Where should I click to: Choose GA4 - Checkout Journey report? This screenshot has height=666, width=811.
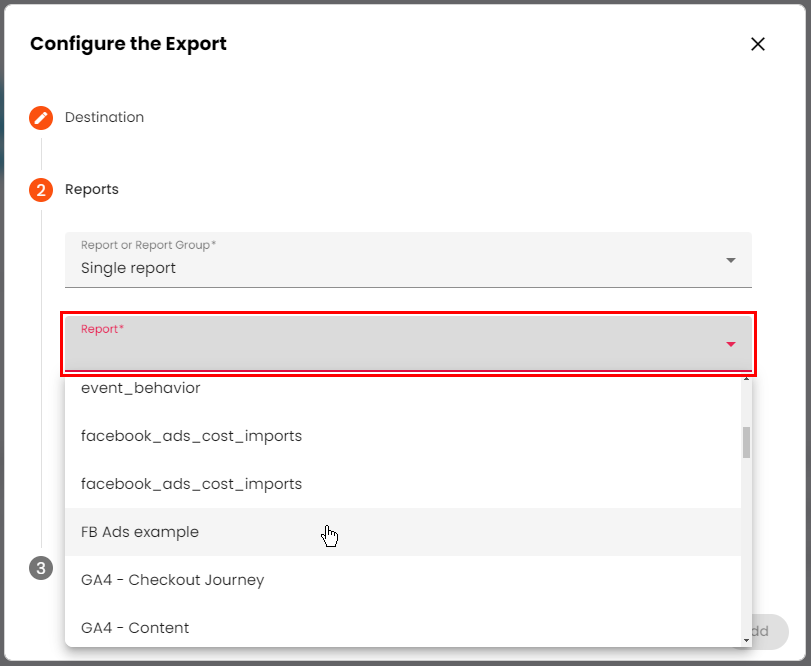tap(172, 580)
